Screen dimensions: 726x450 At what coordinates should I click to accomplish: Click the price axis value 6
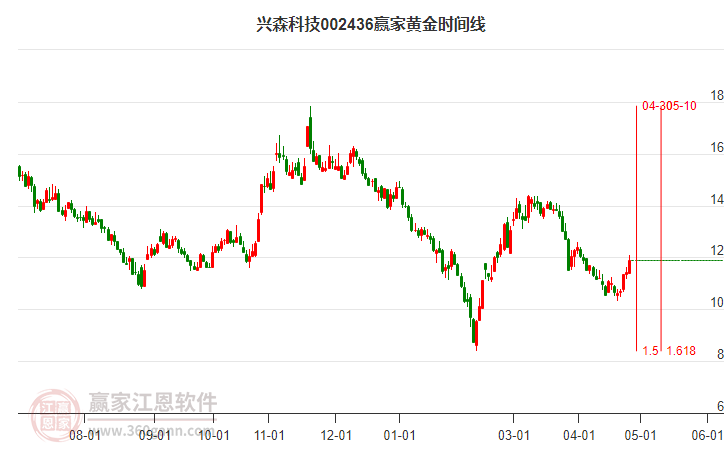pyautogui.click(x=720, y=406)
